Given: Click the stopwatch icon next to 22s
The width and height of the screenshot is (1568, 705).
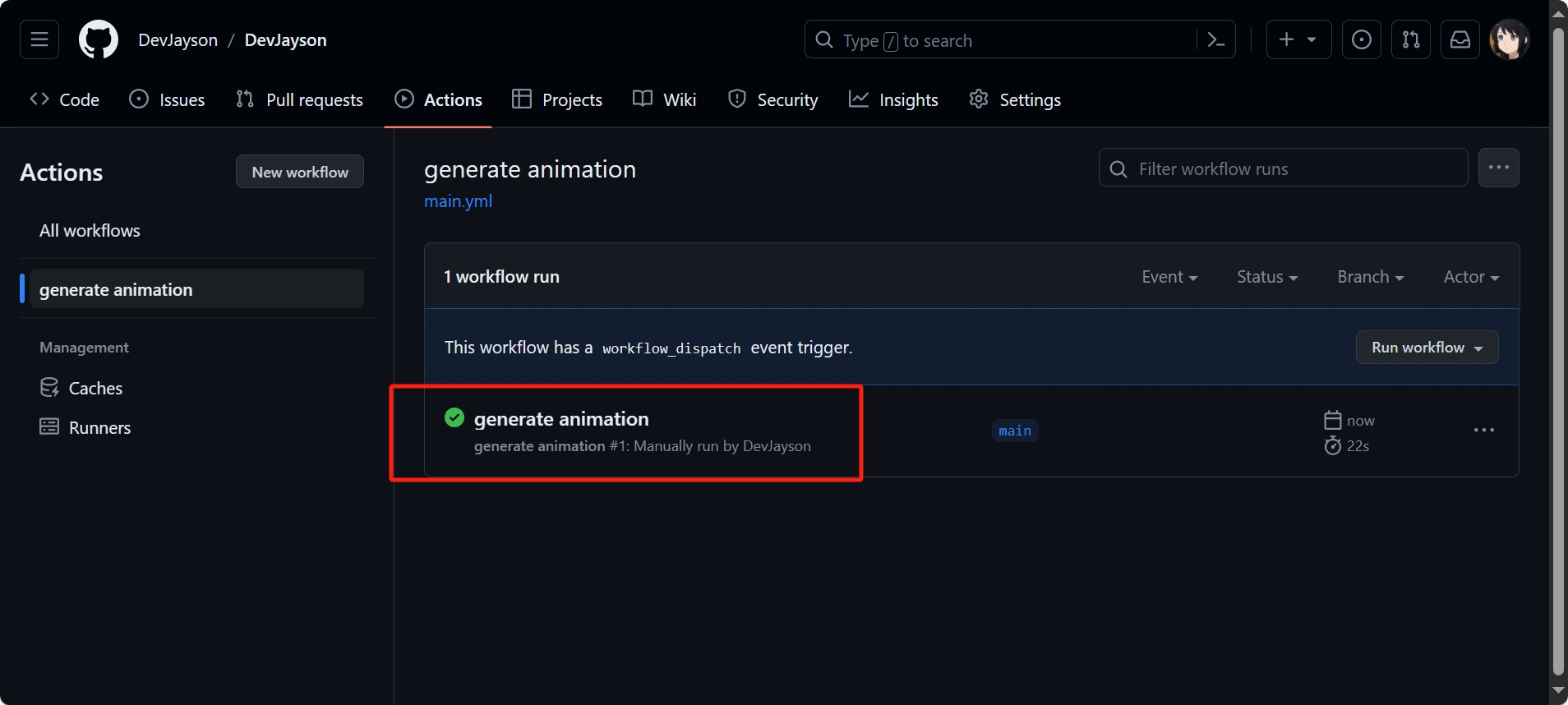Looking at the screenshot, I should (x=1333, y=445).
